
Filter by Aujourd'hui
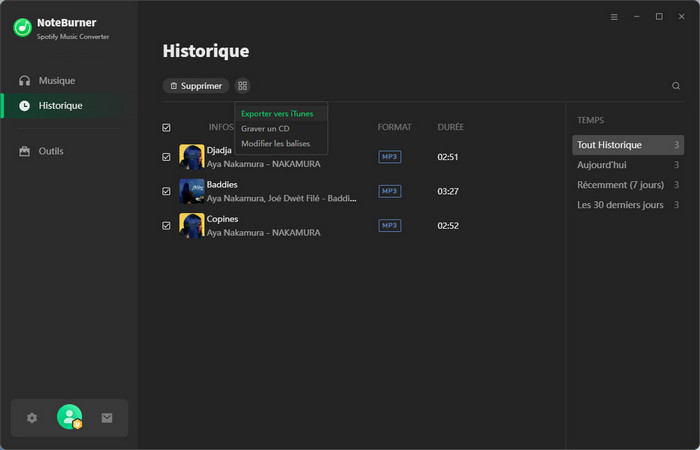pos(628,165)
